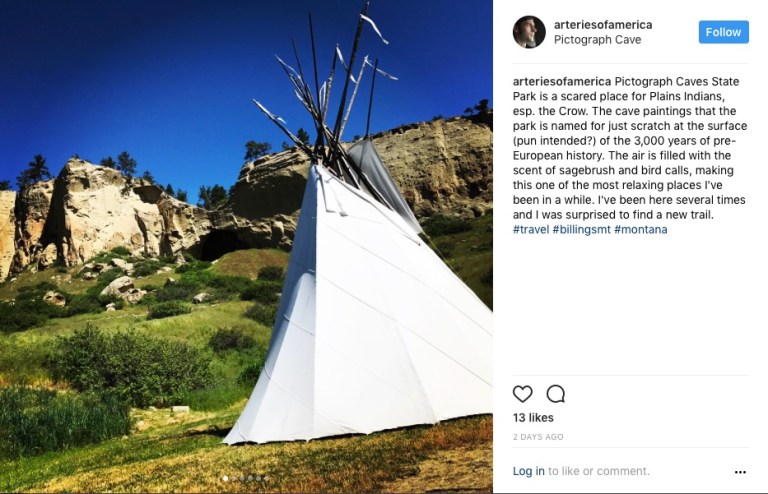
Task: Open the #montana hashtag
Action: point(640,230)
